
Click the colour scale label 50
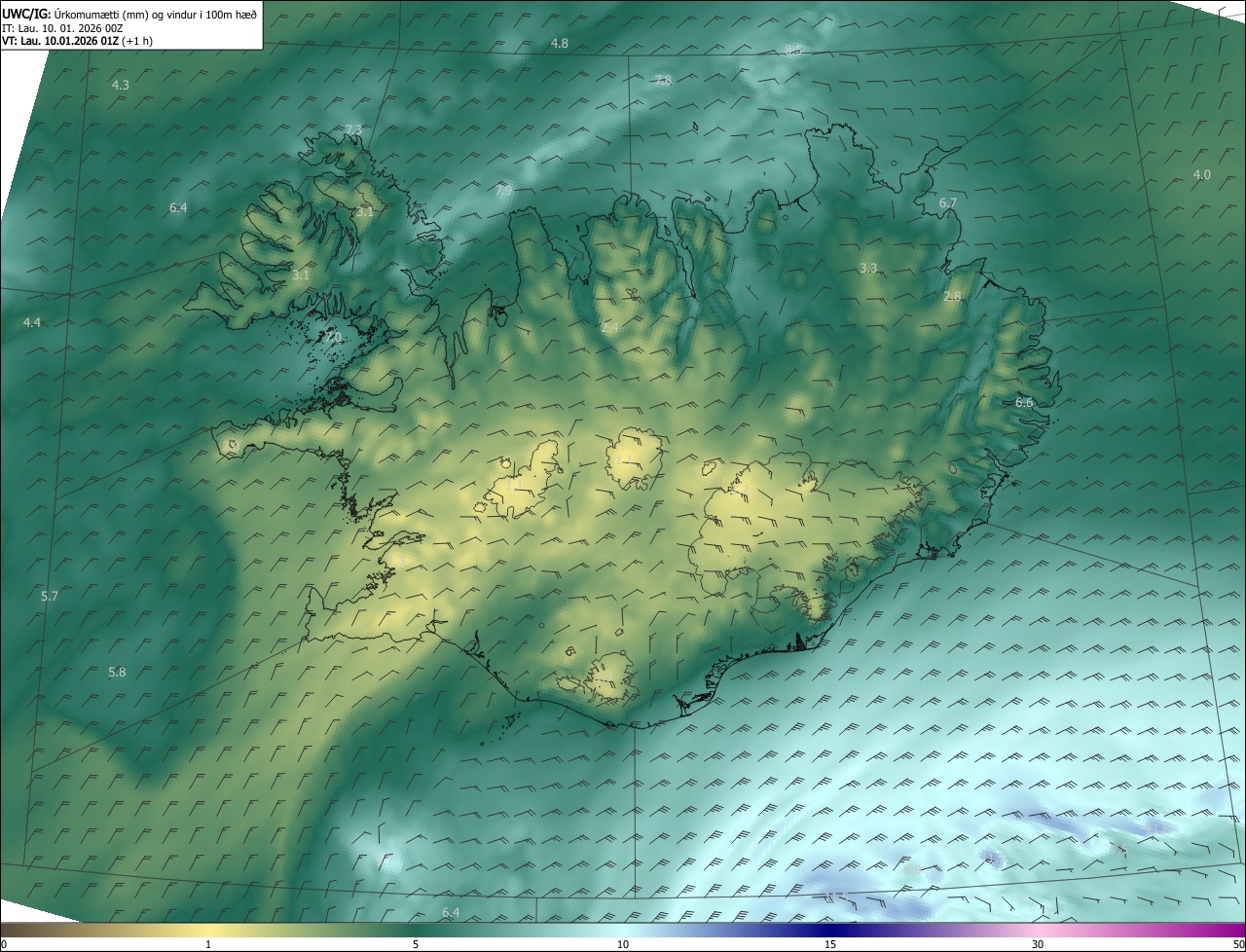(x=1238, y=944)
